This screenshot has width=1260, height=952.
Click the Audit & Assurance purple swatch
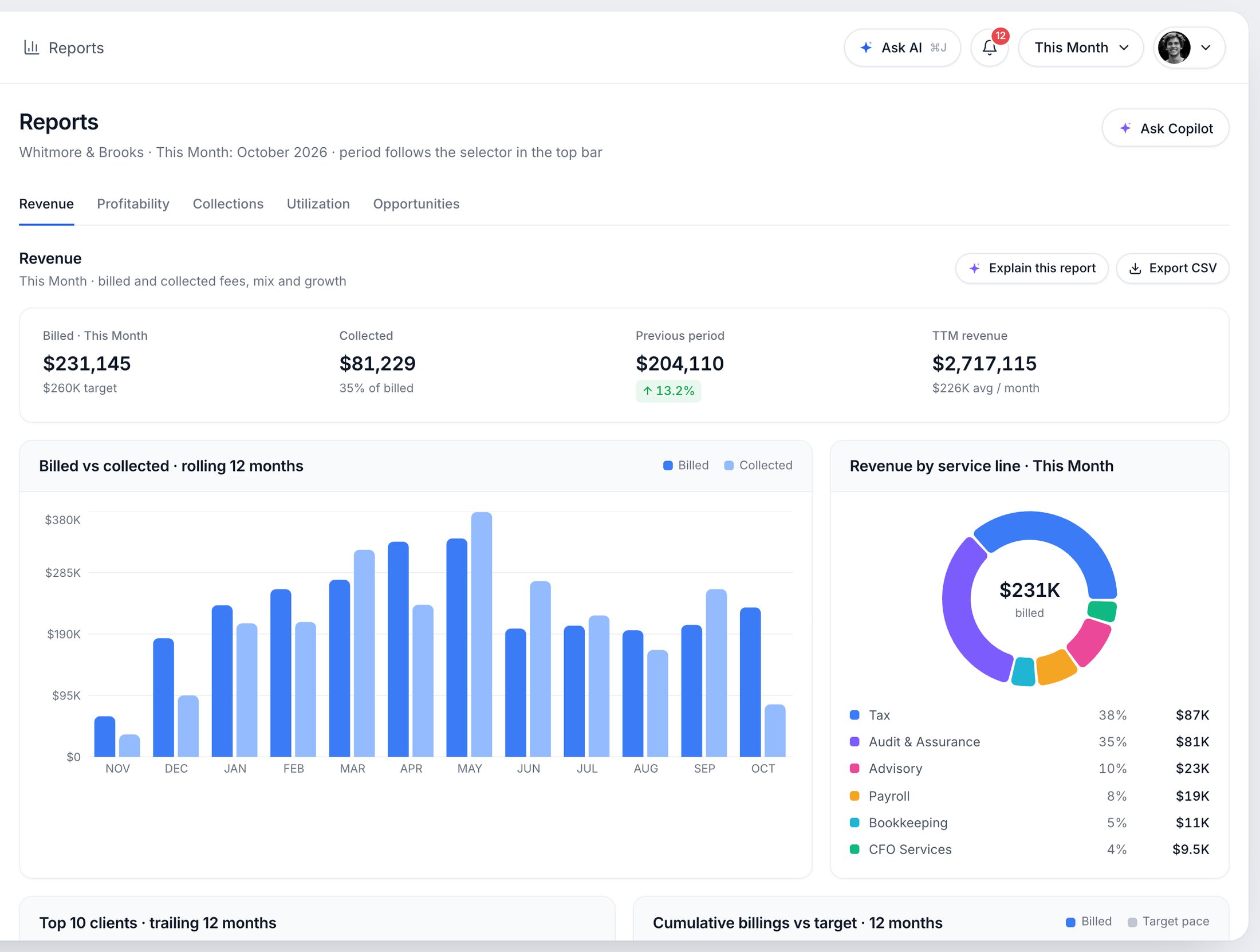coord(855,741)
